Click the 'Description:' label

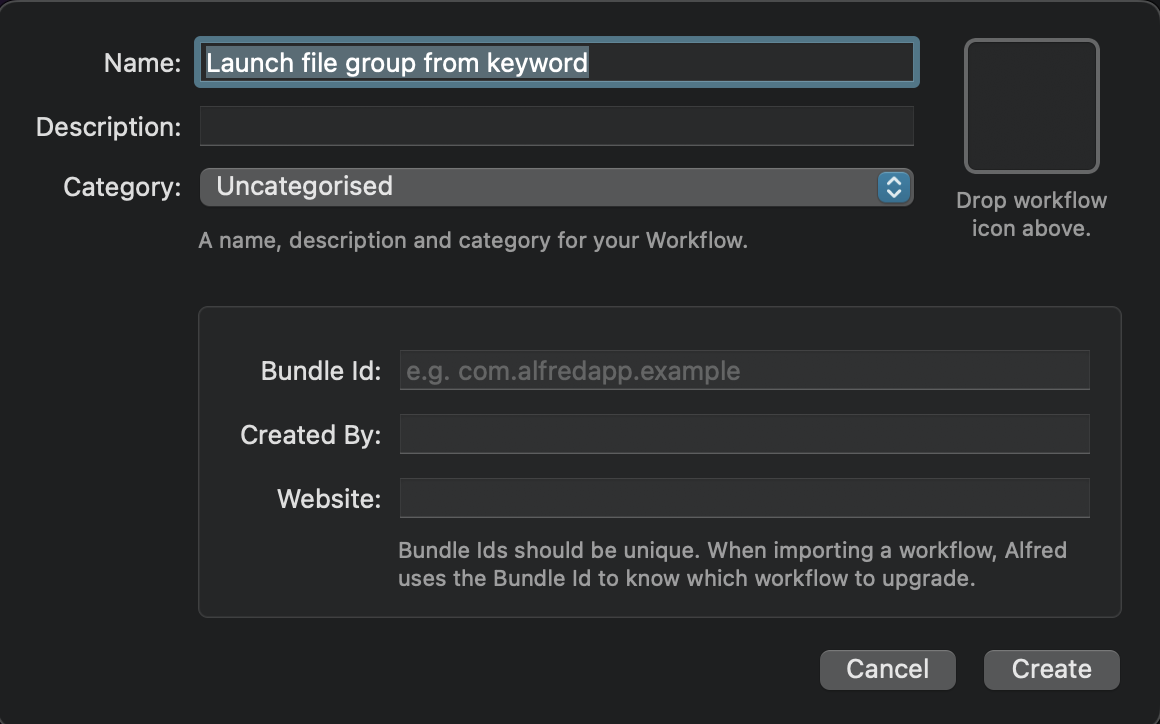tap(108, 127)
